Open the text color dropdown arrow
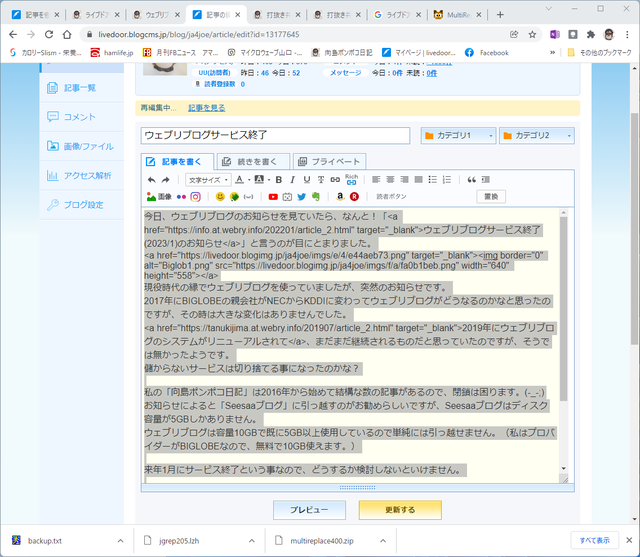This screenshot has height=557, width=640. tap(249, 180)
